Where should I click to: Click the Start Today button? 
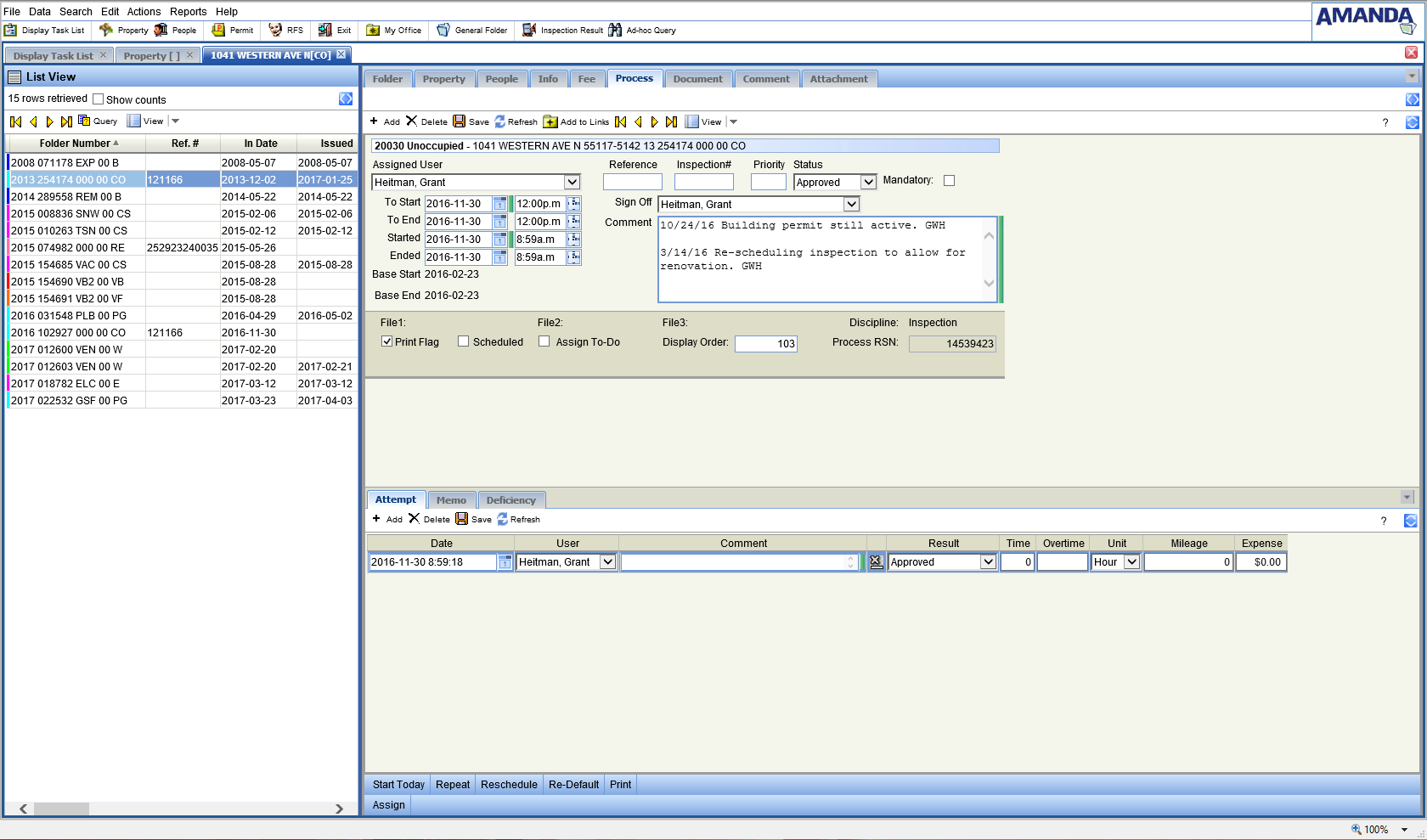[398, 784]
